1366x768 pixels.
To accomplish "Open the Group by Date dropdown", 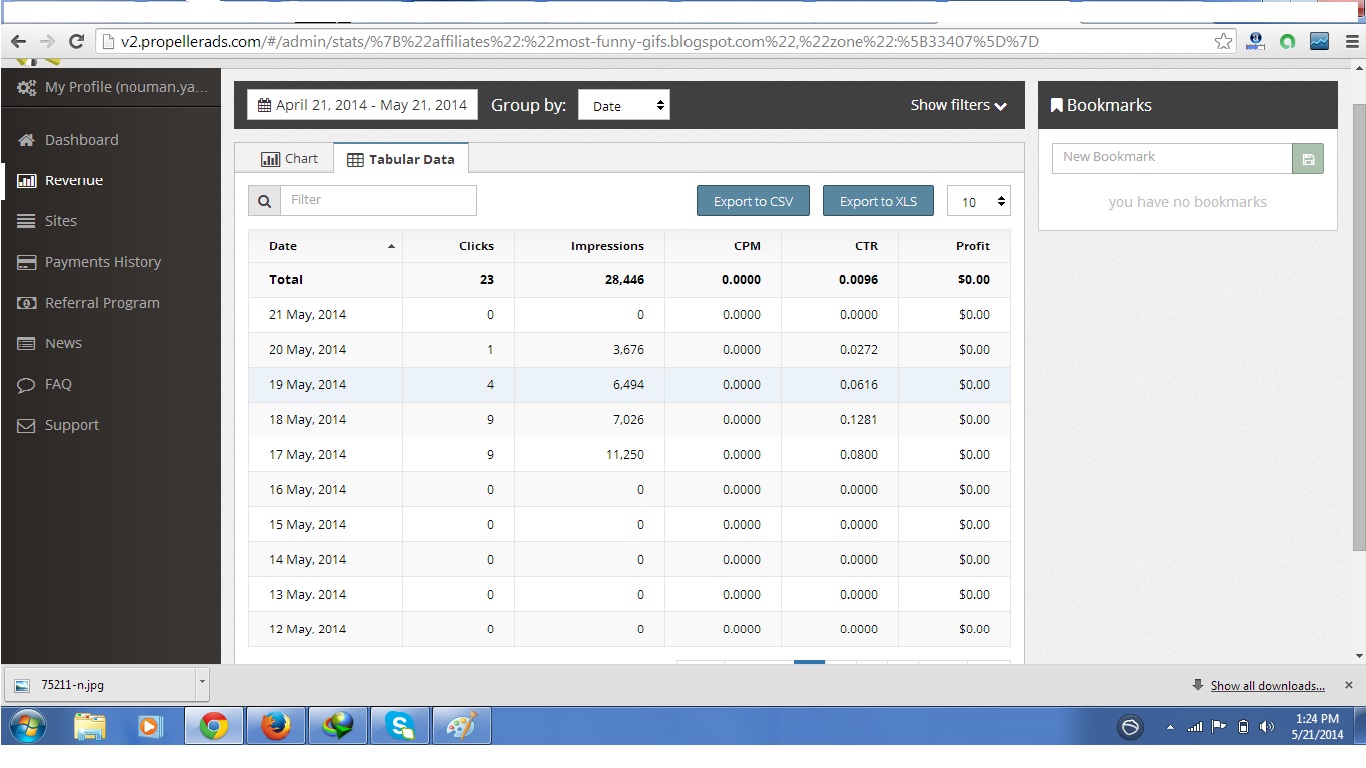I will click(x=623, y=105).
